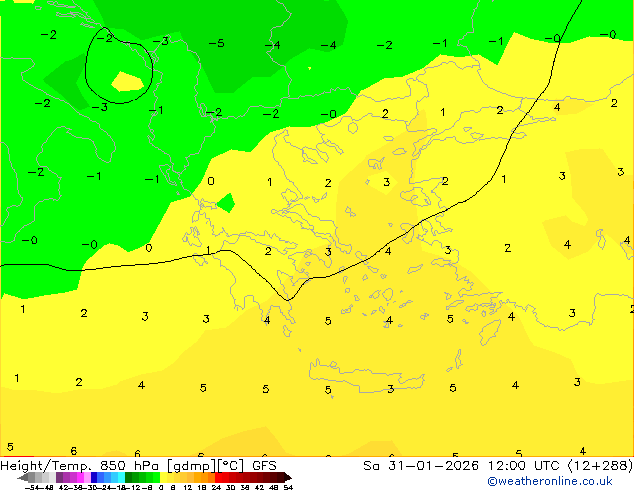Click the "24" label under the color scale

click(x=216, y=487)
